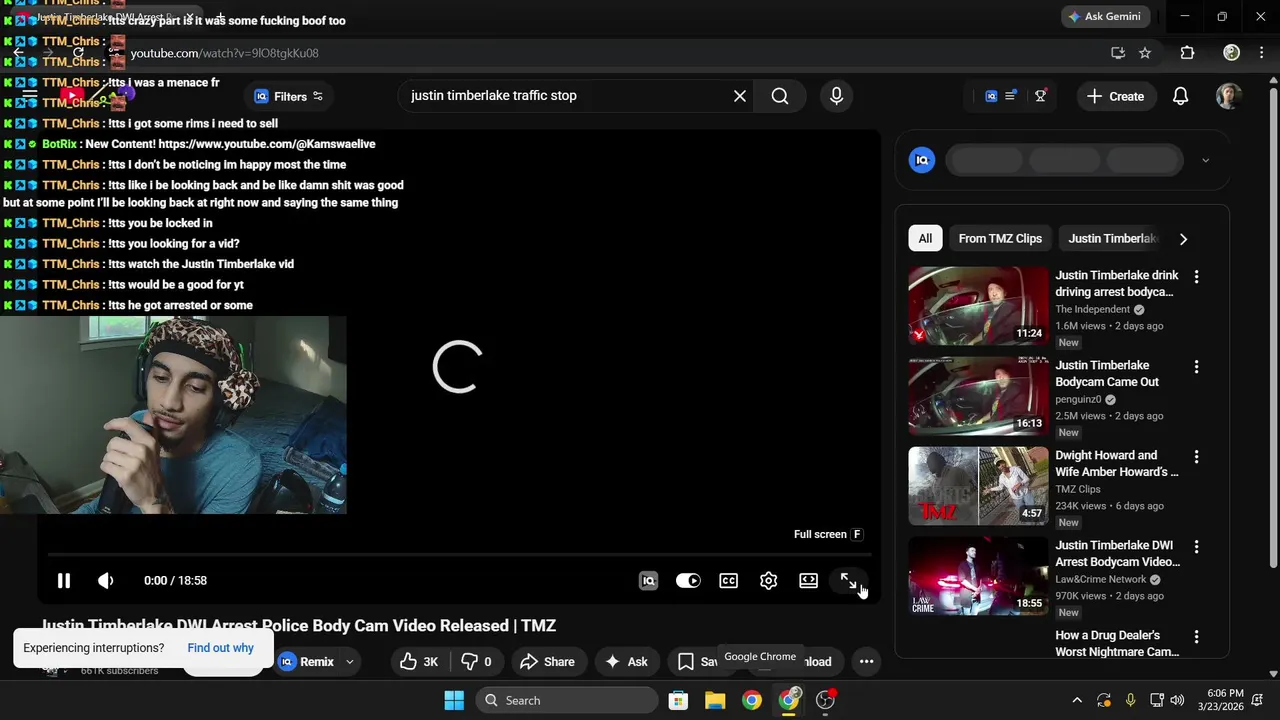
Task: Show hidden system tray icons
Action: coord(1077,700)
